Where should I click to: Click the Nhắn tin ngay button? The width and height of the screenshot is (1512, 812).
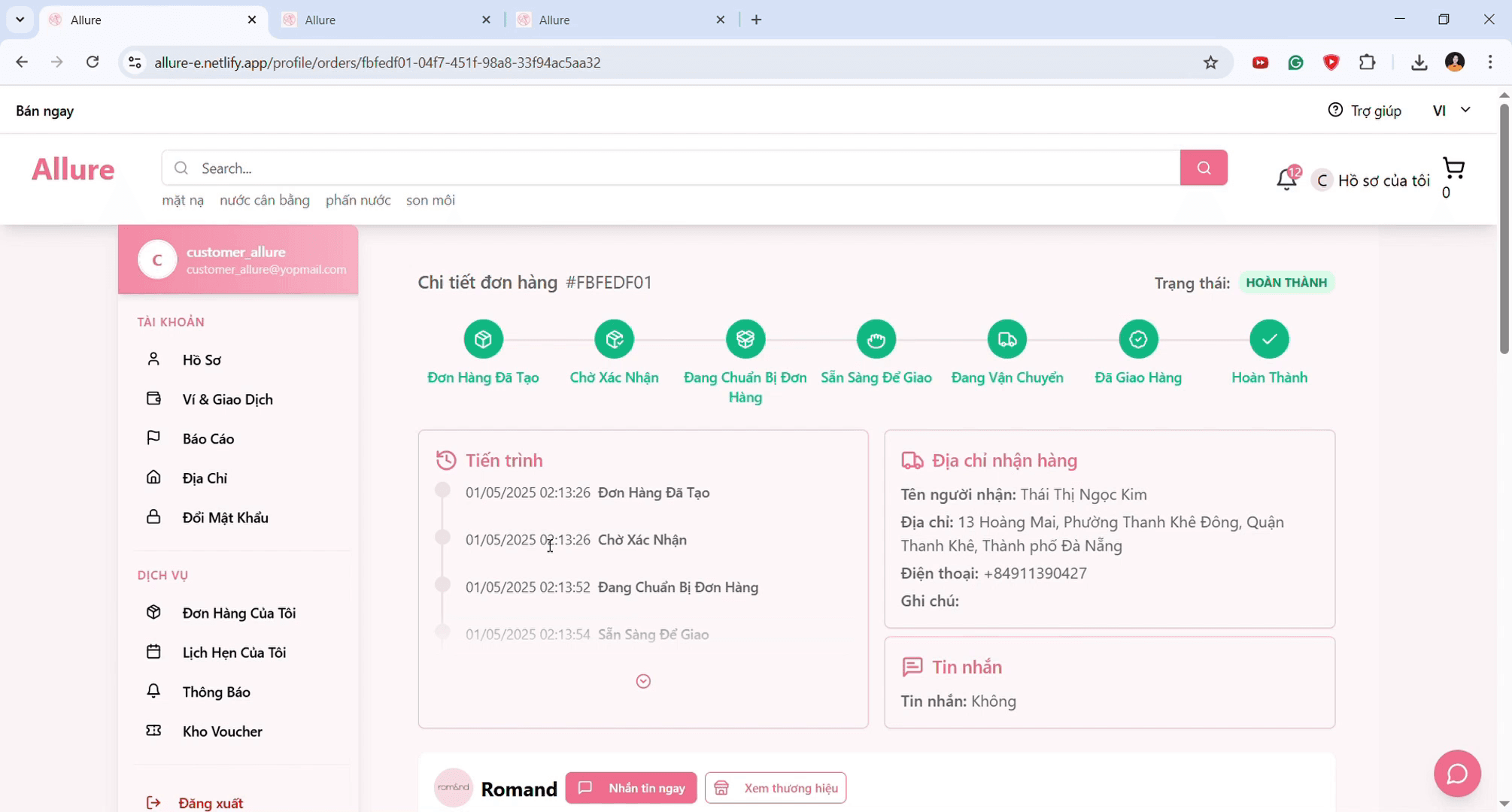pos(631,788)
